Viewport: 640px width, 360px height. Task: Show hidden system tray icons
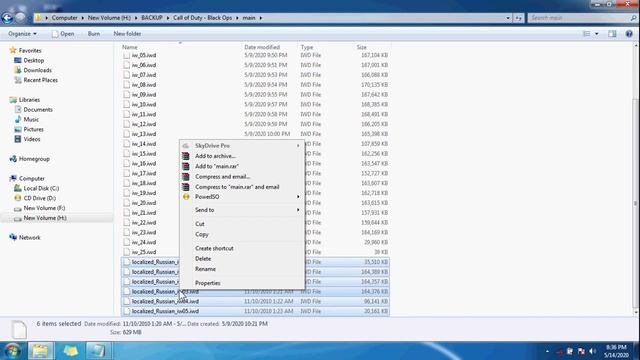click(547, 351)
